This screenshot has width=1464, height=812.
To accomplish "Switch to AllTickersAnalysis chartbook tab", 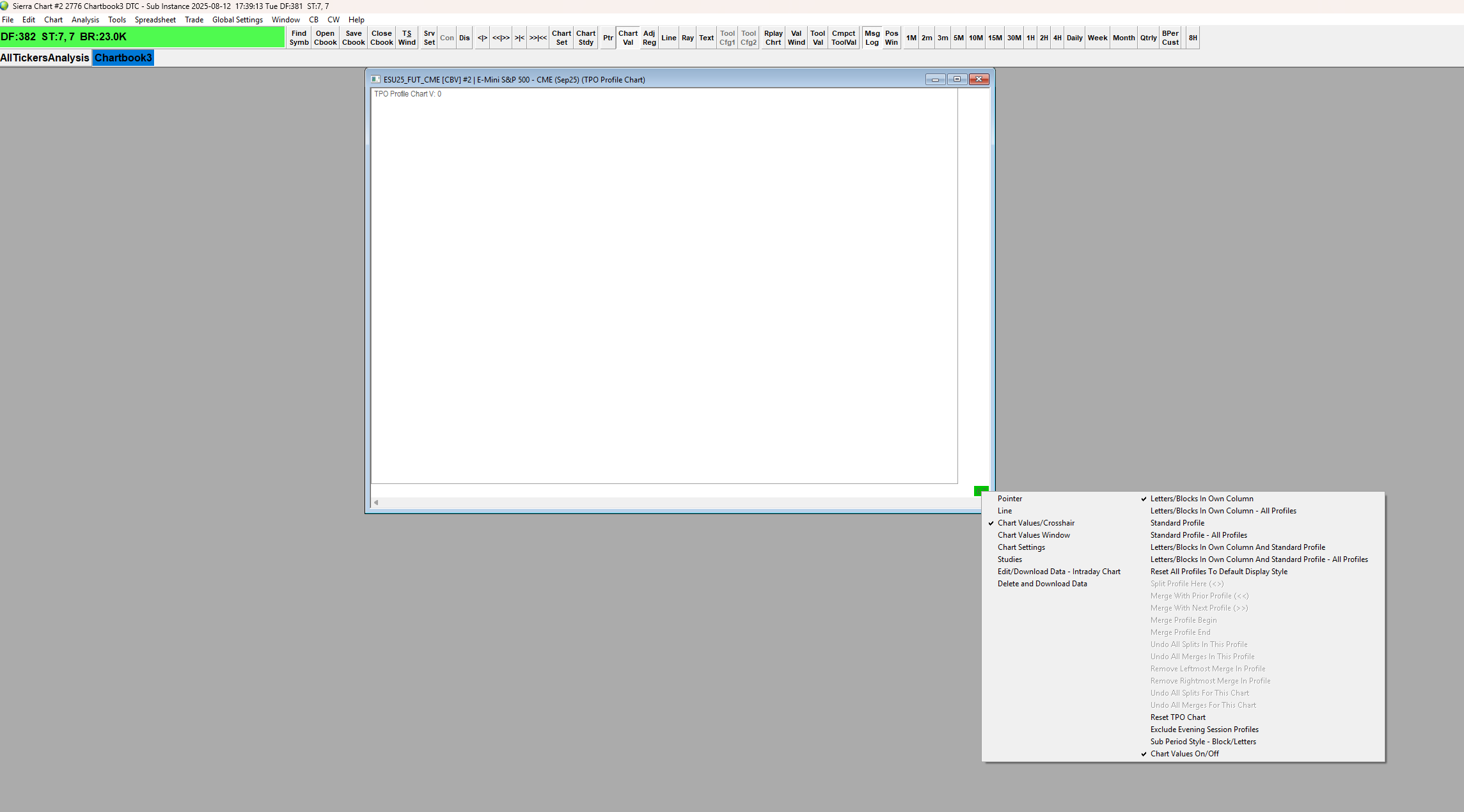I will click(45, 58).
